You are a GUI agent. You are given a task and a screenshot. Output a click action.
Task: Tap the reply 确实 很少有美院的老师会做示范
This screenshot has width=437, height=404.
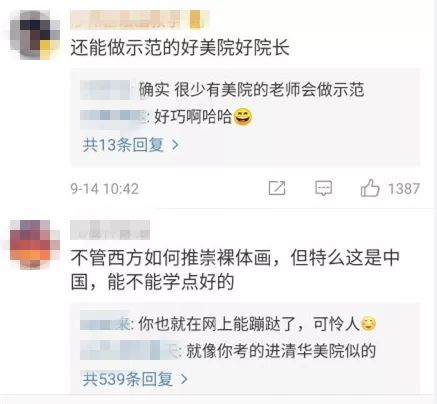coord(251,90)
